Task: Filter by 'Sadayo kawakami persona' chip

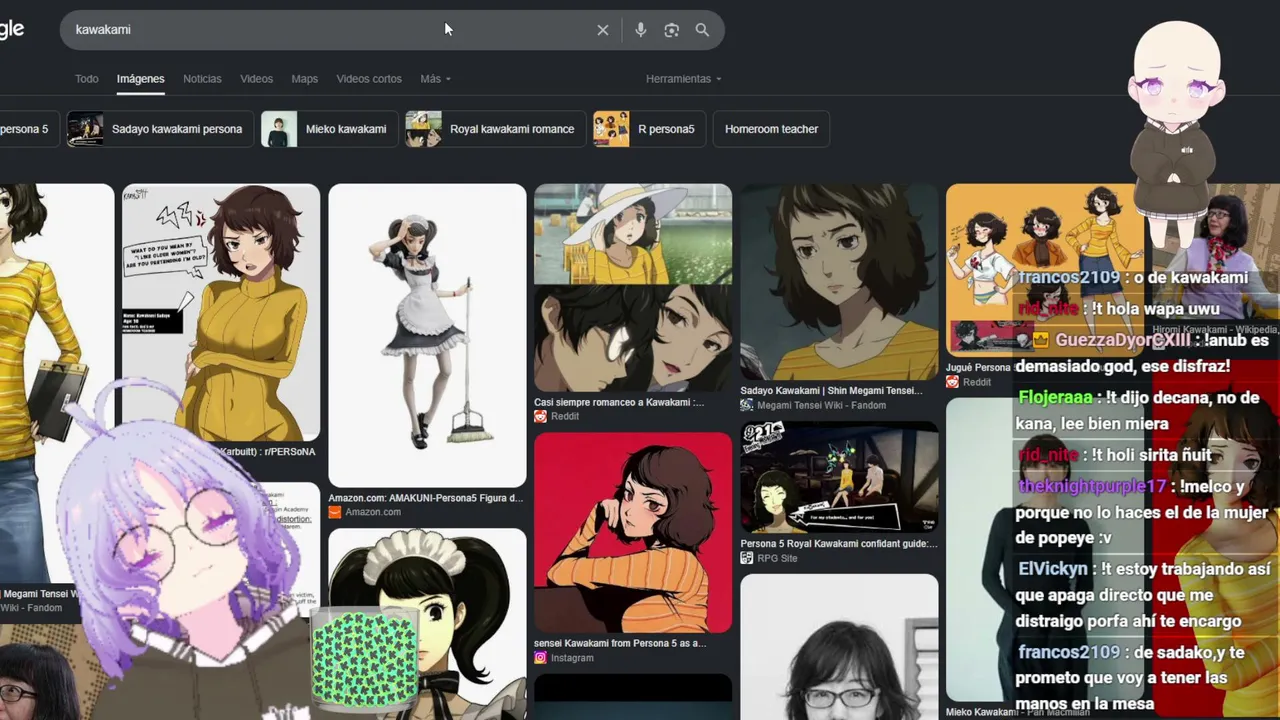Action: pos(160,129)
